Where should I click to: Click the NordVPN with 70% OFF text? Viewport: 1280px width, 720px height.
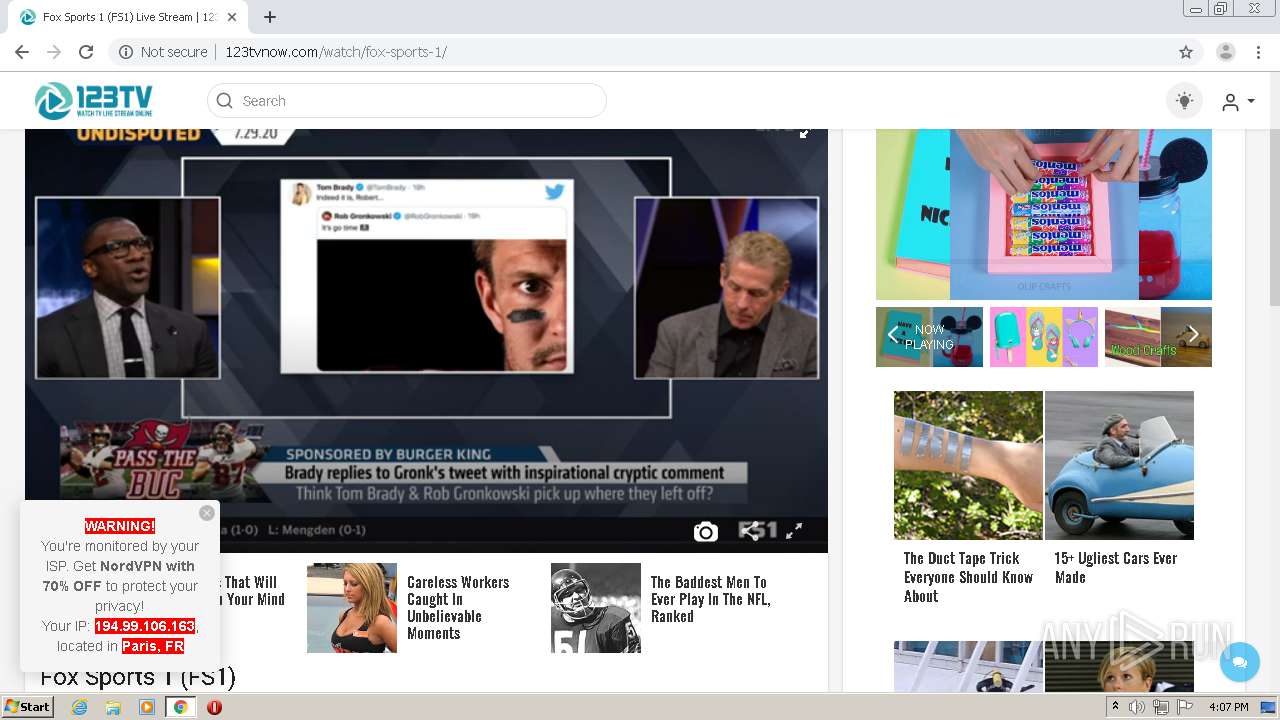click(118, 576)
